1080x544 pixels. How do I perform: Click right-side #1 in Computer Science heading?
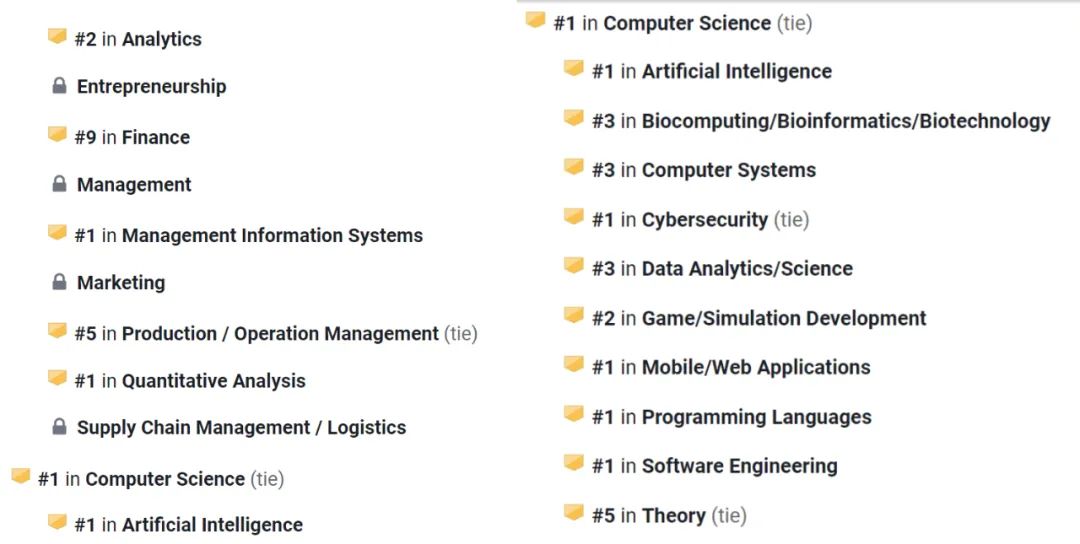pos(683,23)
